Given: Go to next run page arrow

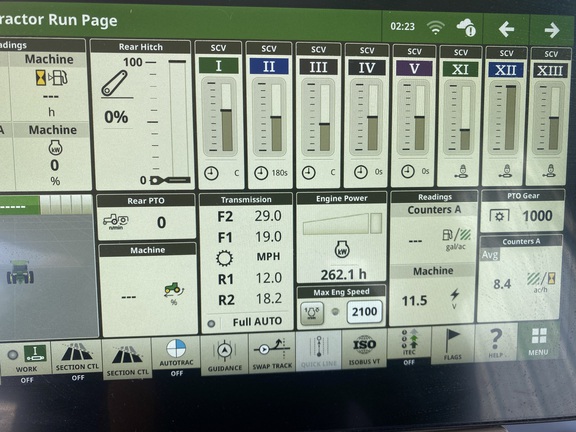Looking at the screenshot, I should 552,30.
